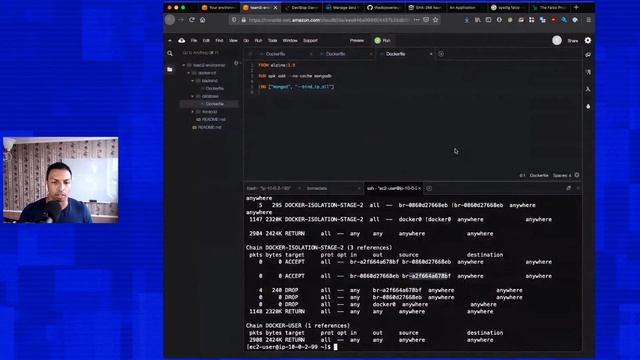
Task: Open Firefox library icon
Action: 478,20
